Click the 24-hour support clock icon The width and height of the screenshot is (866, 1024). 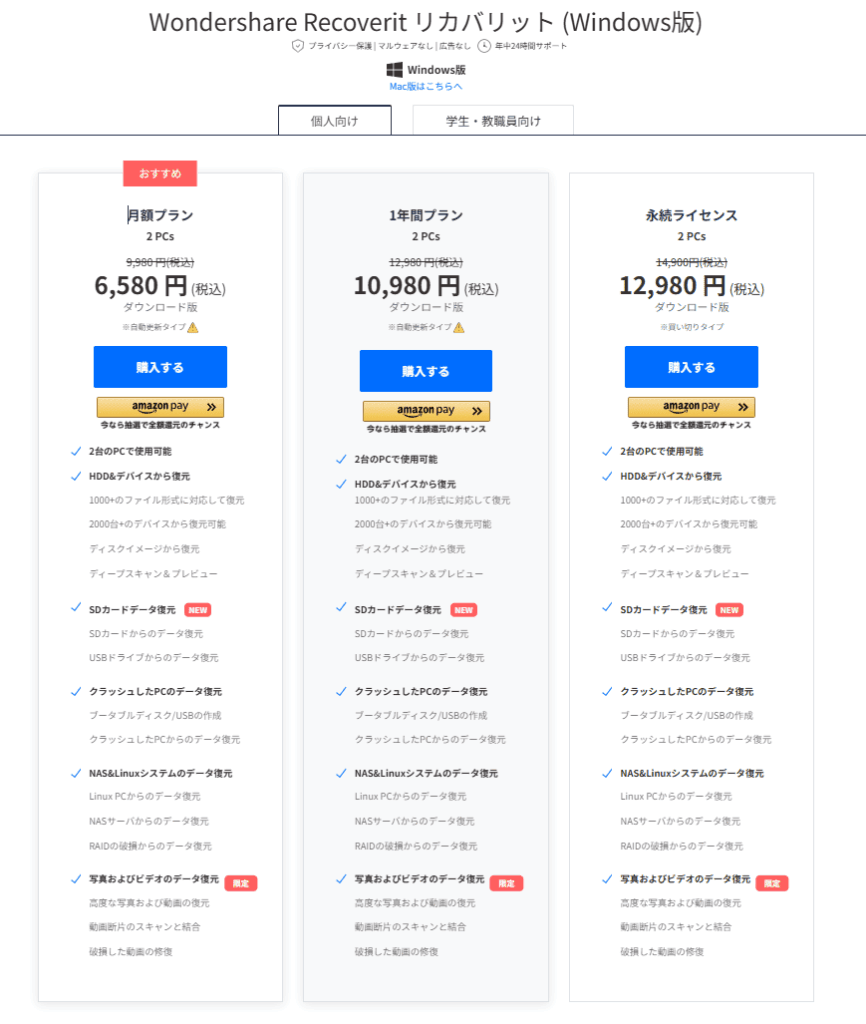click(484, 46)
